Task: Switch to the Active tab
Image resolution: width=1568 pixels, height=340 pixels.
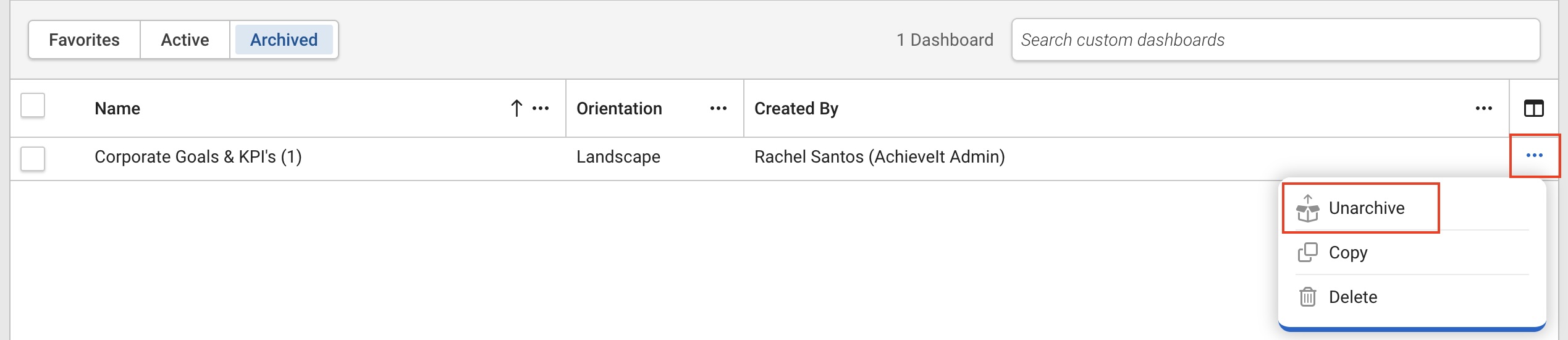Action: click(185, 40)
